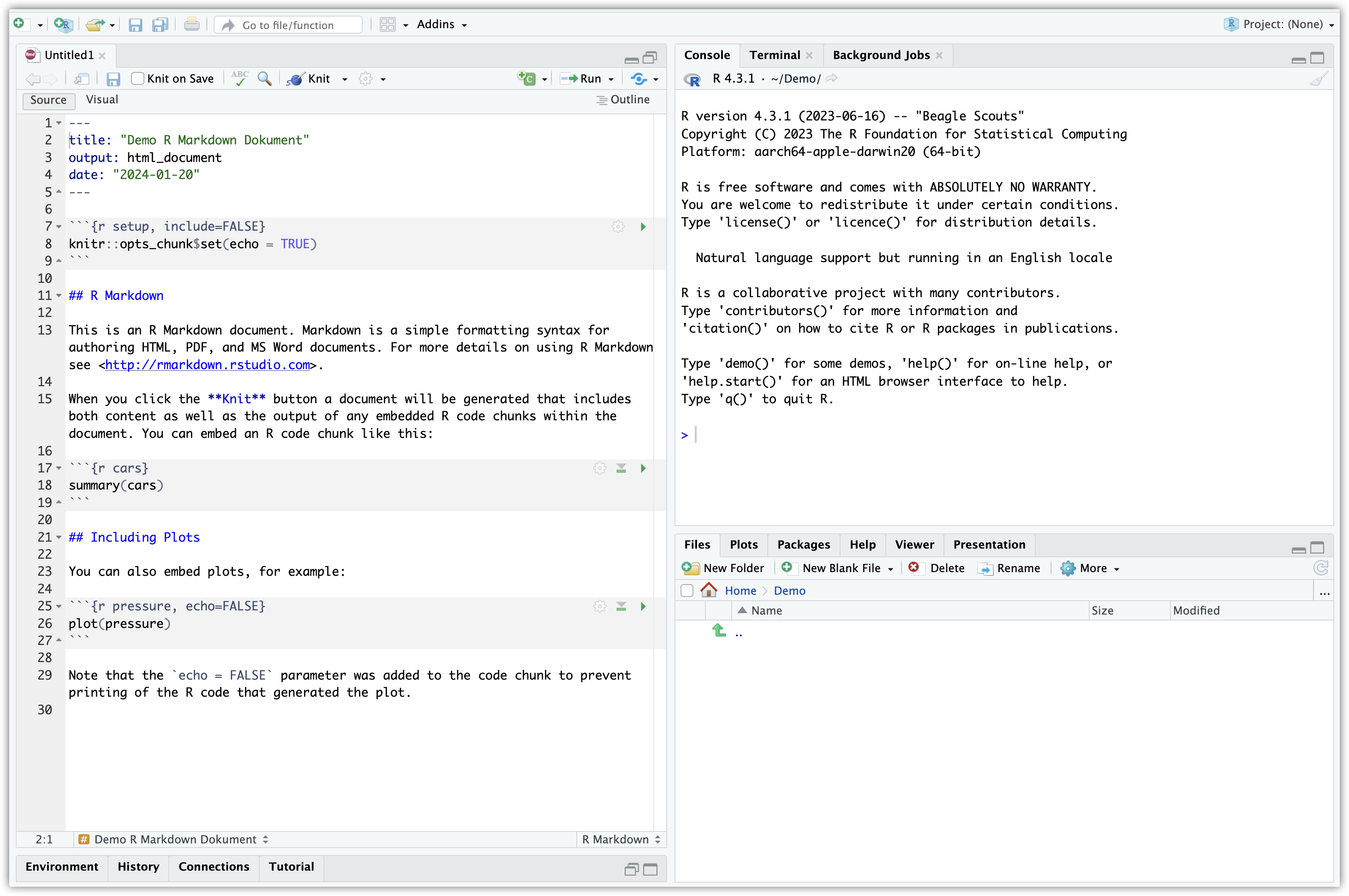Screen dimensions: 1349x896
Task: Enable the Knit on Save checkbox
Action: [137, 79]
